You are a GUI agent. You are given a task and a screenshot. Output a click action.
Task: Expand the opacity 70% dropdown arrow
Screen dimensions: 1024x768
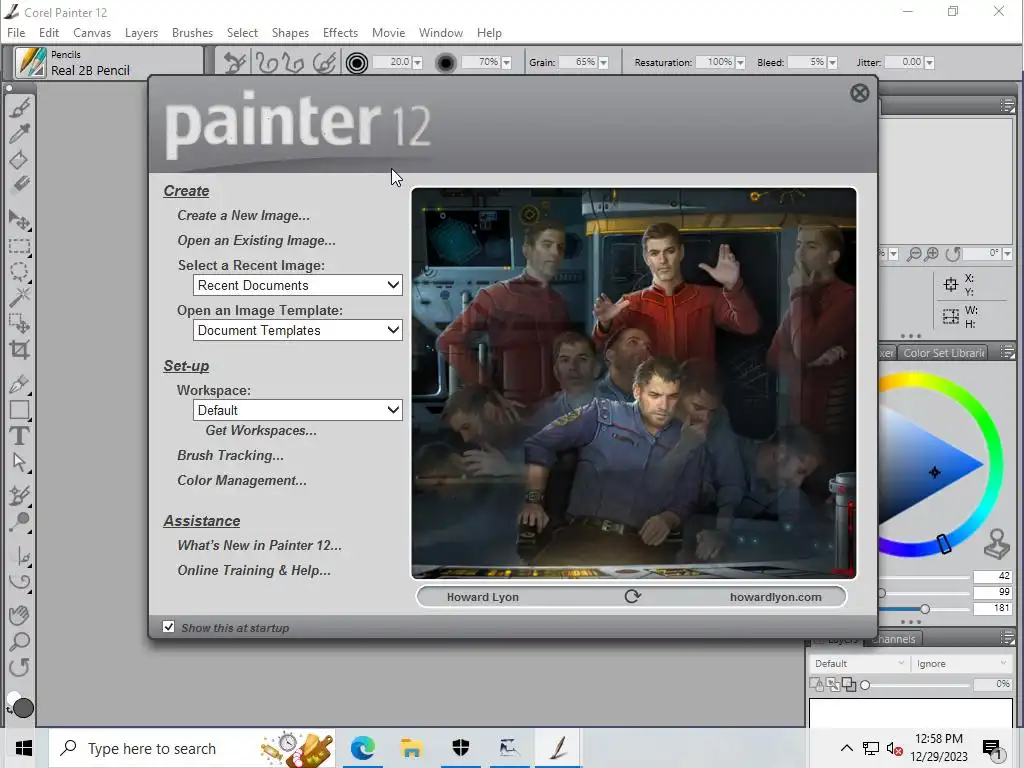[507, 63]
